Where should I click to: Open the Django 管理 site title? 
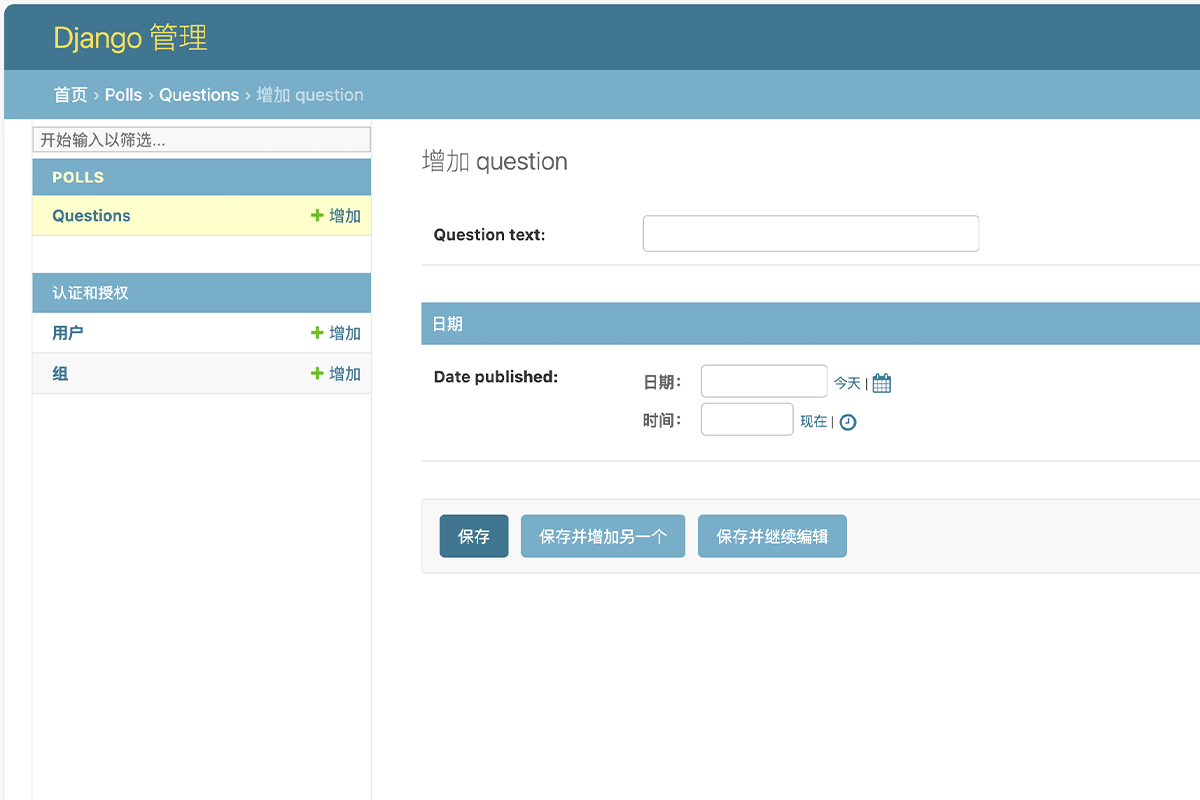[130, 38]
